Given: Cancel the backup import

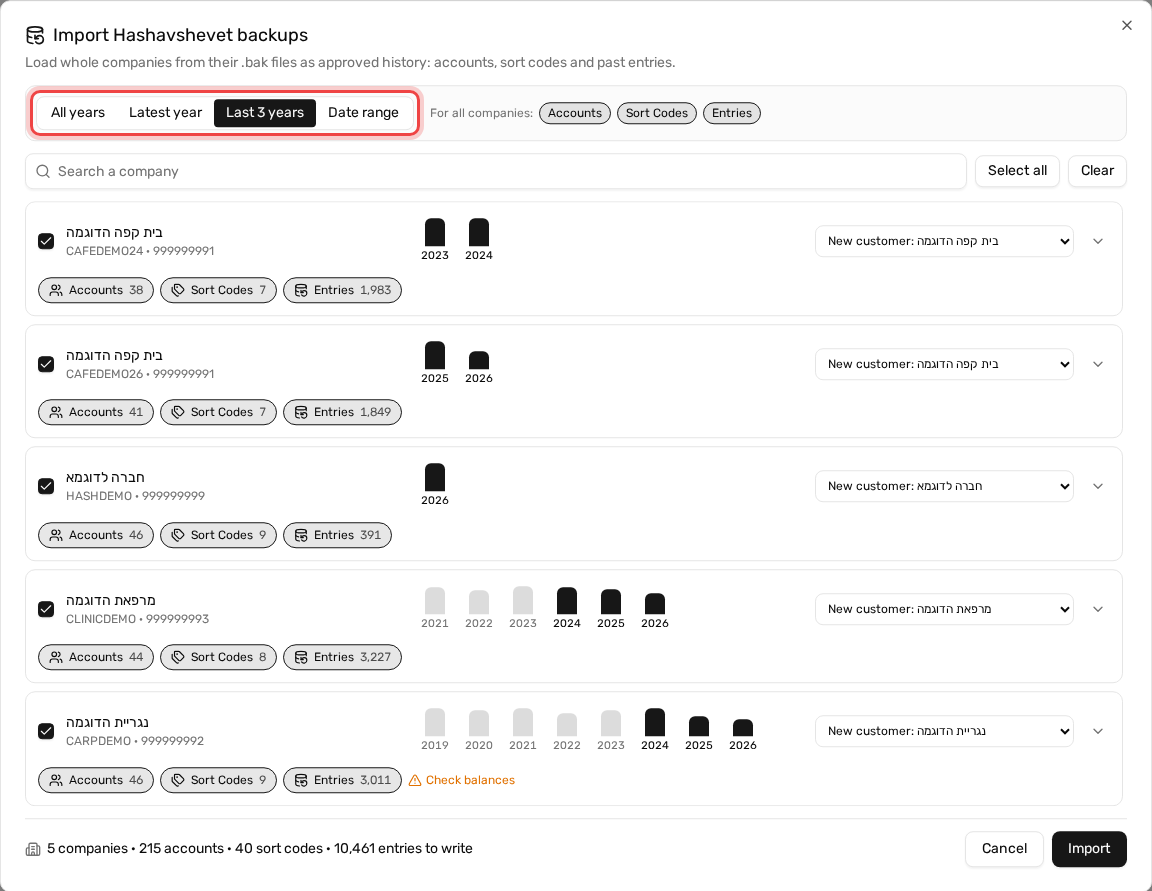Looking at the screenshot, I should tap(1004, 848).
